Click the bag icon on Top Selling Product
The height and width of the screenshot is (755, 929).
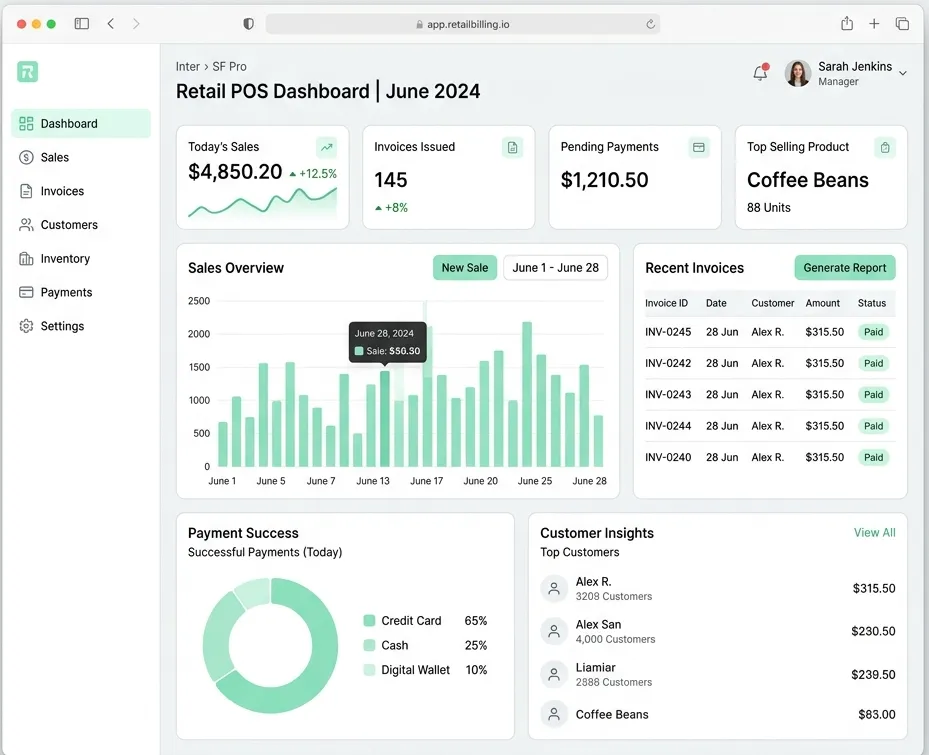[885, 147]
